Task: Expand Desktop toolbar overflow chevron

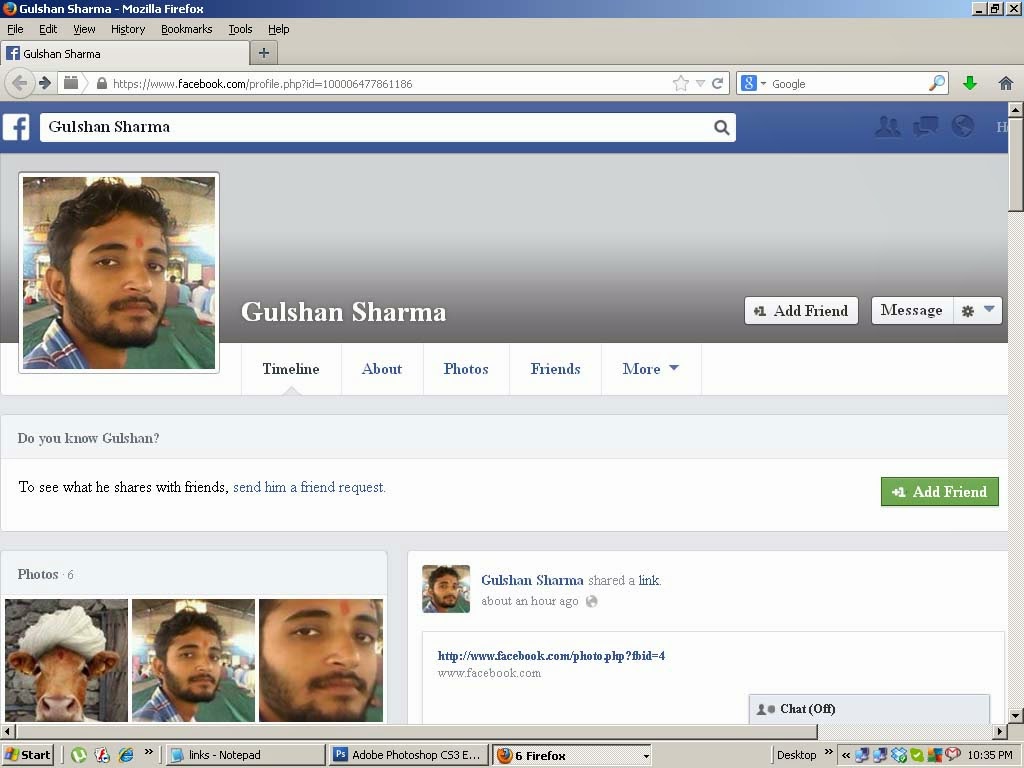Action: pyautogui.click(x=828, y=752)
